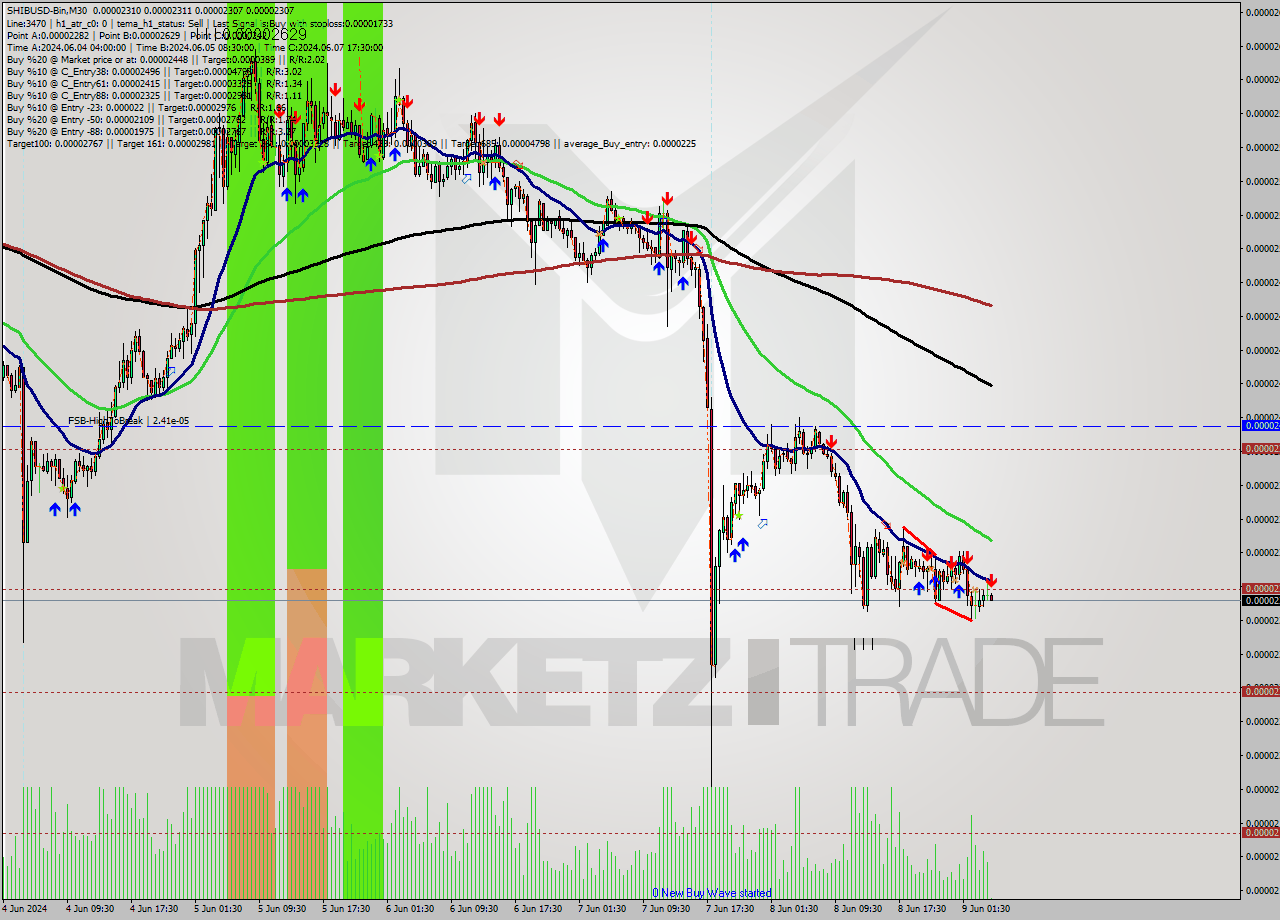The height and width of the screenshot is (920, 1280).
Task: Click the '5 Jun 09:30' time label
Action: 281,909
